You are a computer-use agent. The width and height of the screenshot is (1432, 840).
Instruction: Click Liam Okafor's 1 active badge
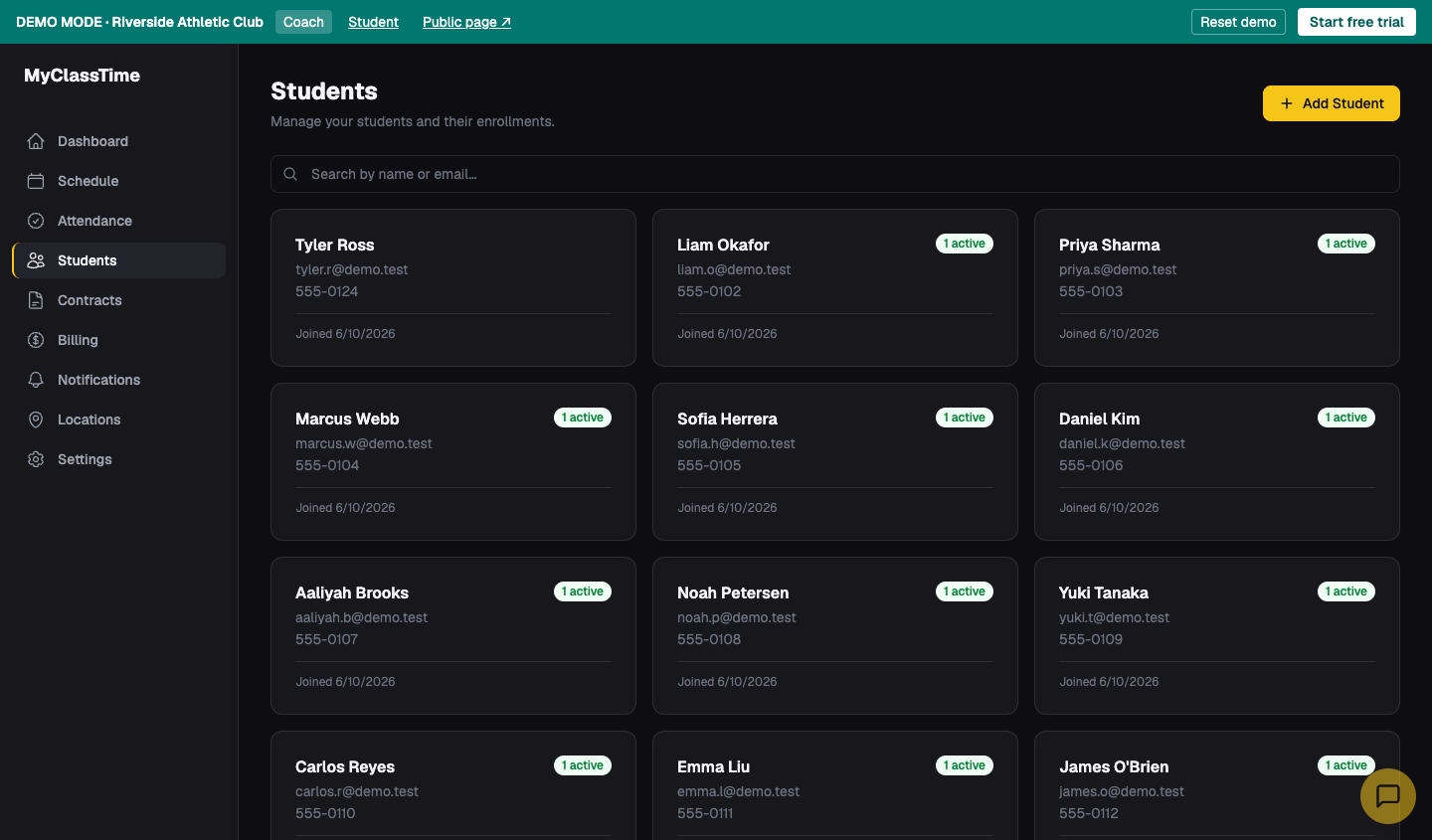click(x=965, y=244)
